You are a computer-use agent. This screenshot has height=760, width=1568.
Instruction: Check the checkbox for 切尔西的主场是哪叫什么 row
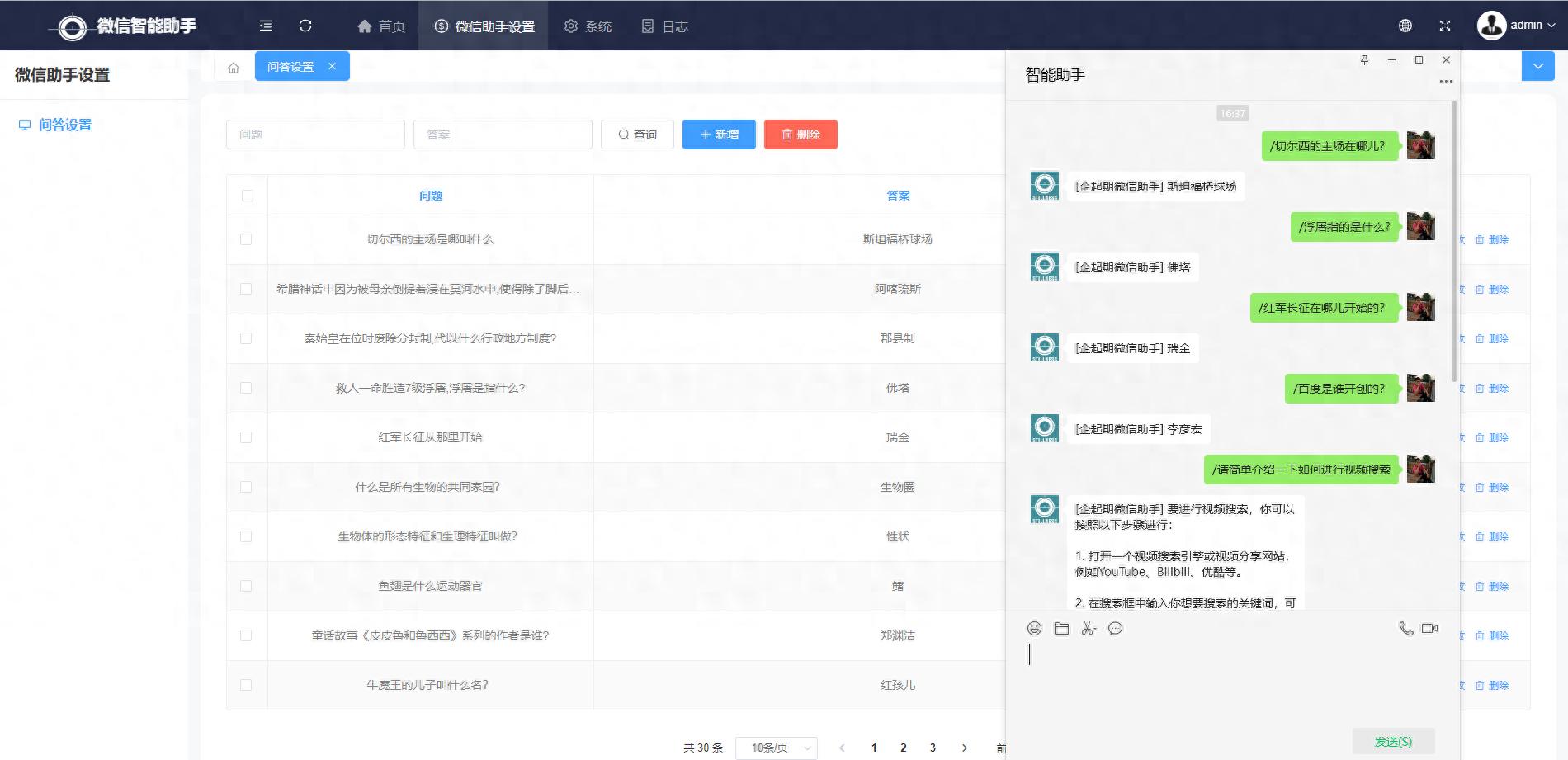[x=246, y=239]
